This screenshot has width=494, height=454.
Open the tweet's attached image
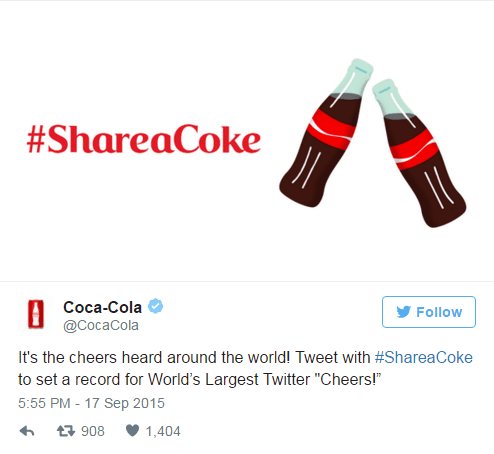(247, 141)
